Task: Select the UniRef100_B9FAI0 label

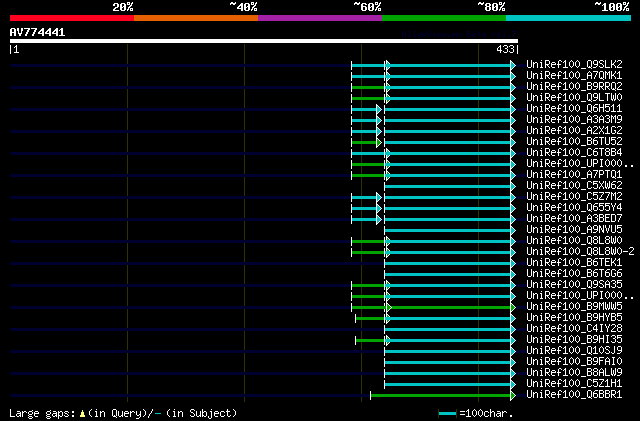Action: (574, 362)
